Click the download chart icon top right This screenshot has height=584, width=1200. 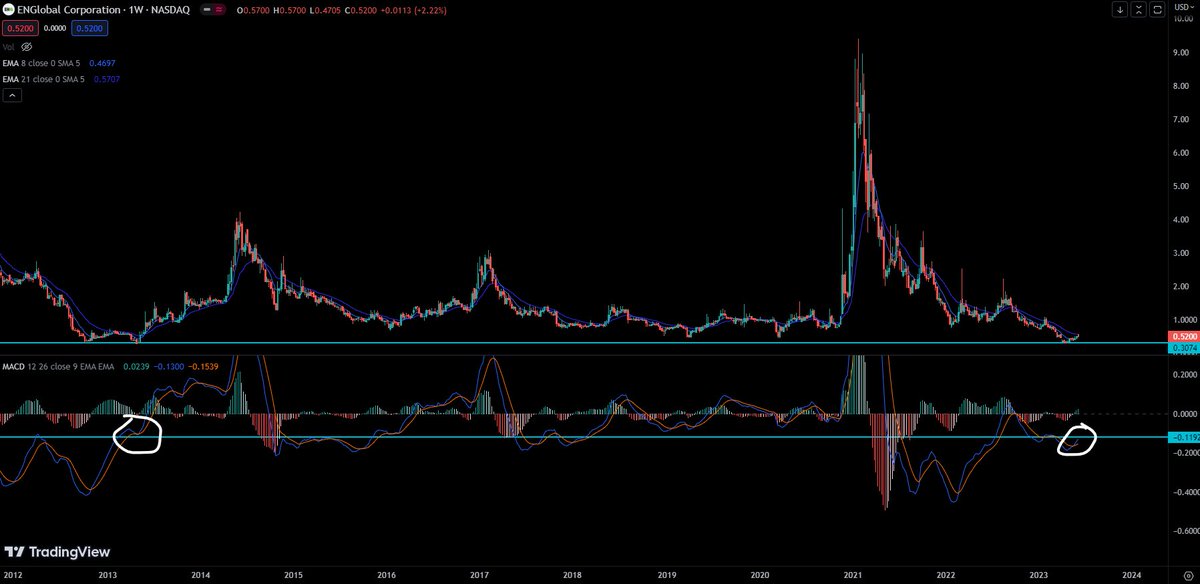pyautogui.click(x=1120, y=9)
